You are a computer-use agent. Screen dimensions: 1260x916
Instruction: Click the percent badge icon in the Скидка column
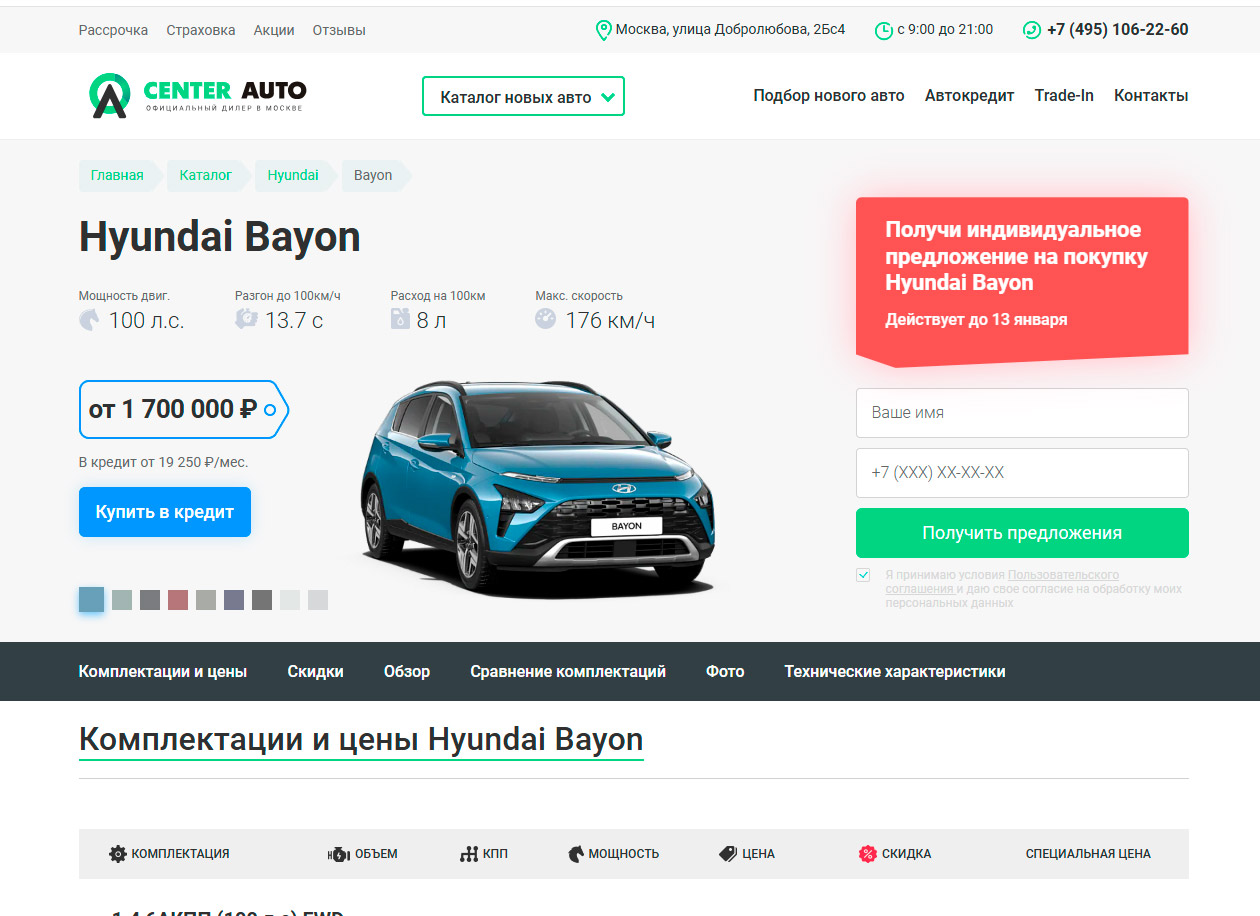tap(868, 854)
